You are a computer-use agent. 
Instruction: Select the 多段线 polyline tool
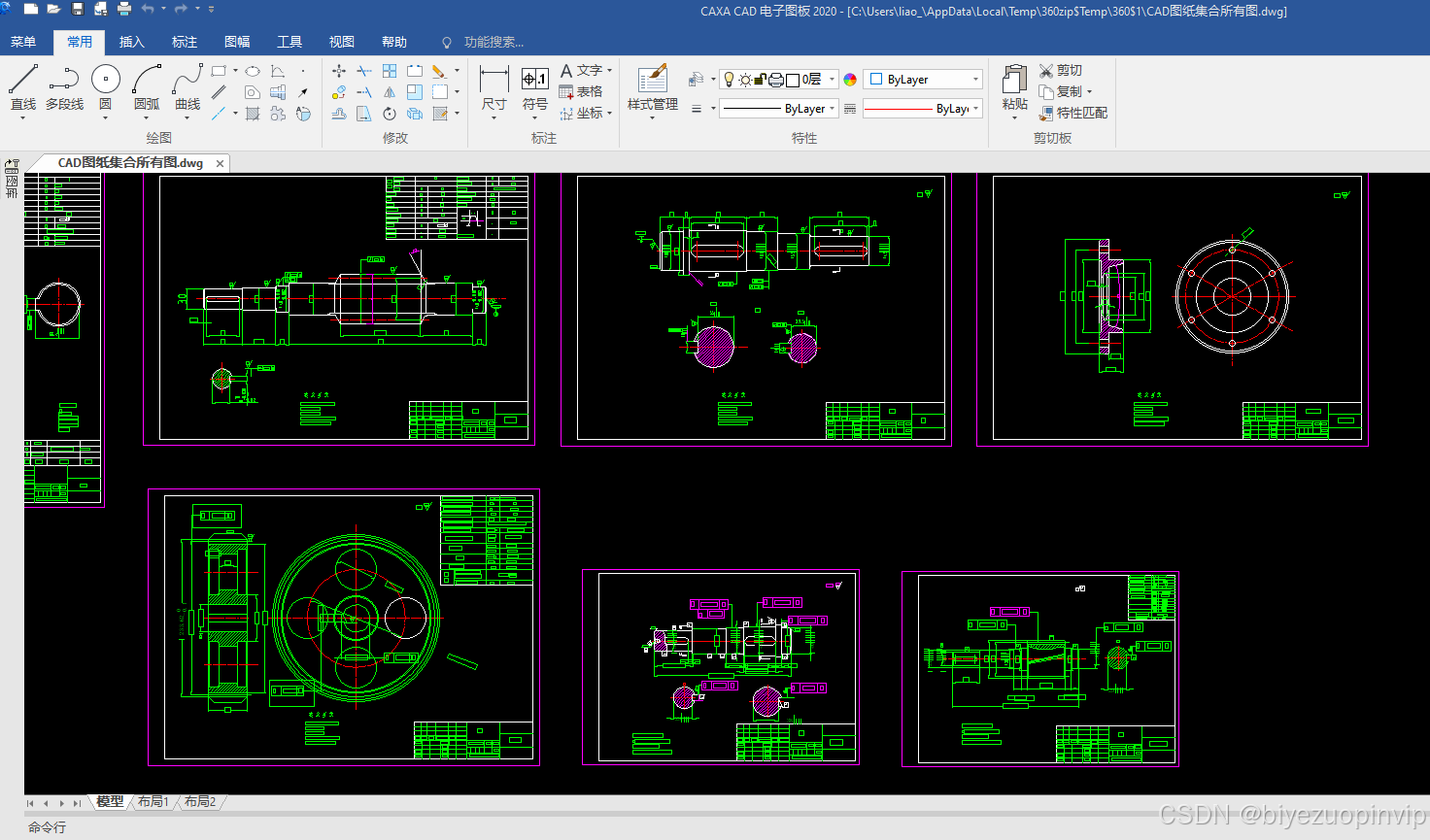pyautogui.click(x=64, y=87)
